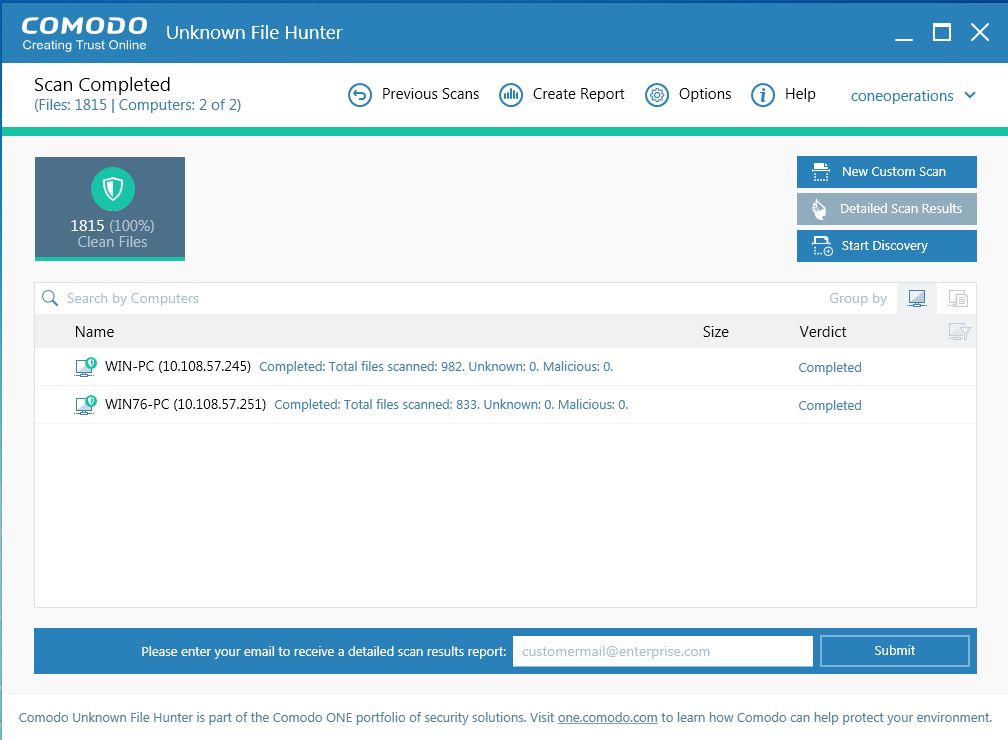Viewport: 1008px width, 740px height.
Task: Click the Create Report chart icon
Action: pyautogui.click(x=511, y=95)
